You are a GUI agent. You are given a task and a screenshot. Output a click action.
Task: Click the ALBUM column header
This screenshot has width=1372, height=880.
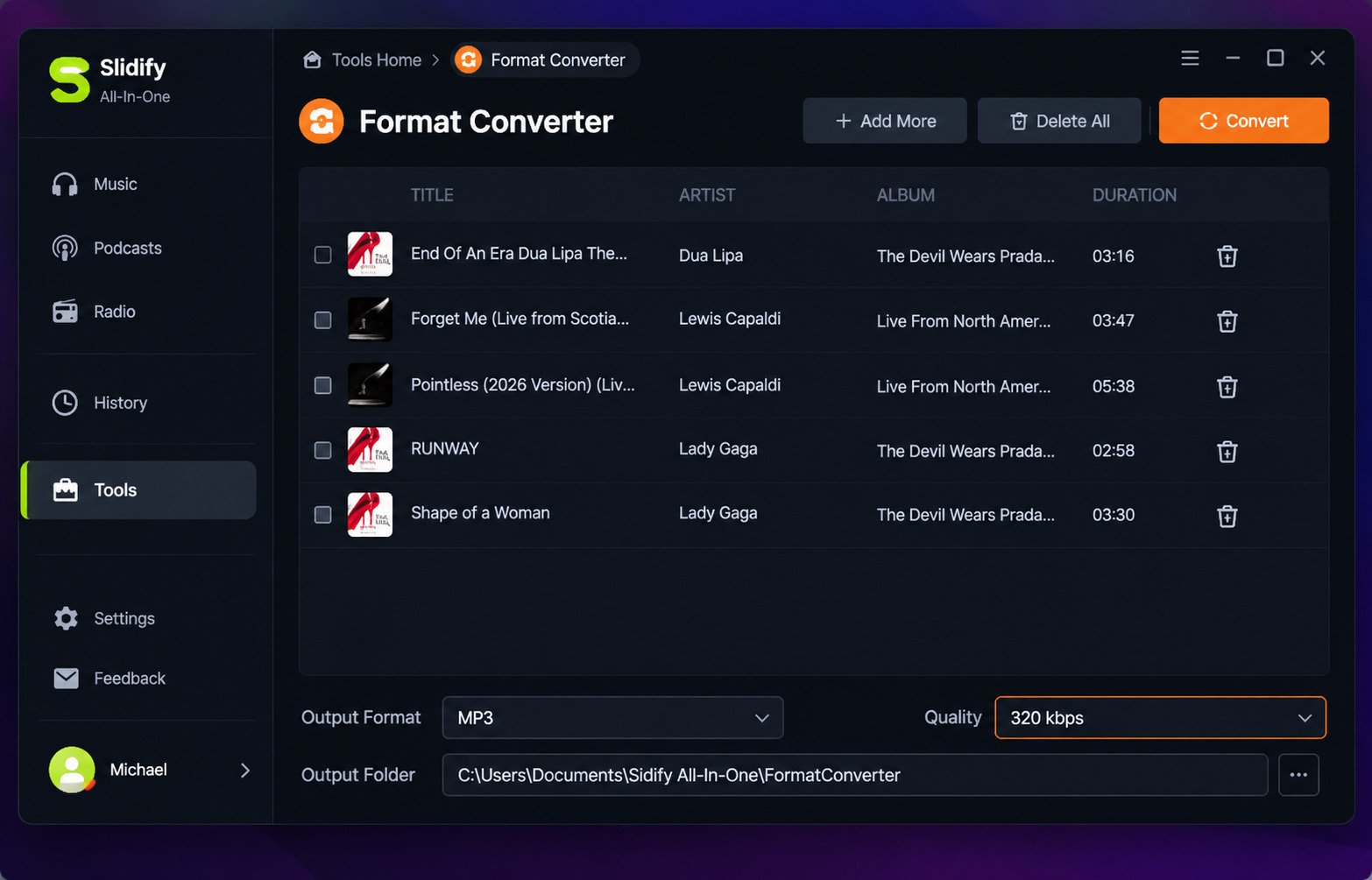906,195
